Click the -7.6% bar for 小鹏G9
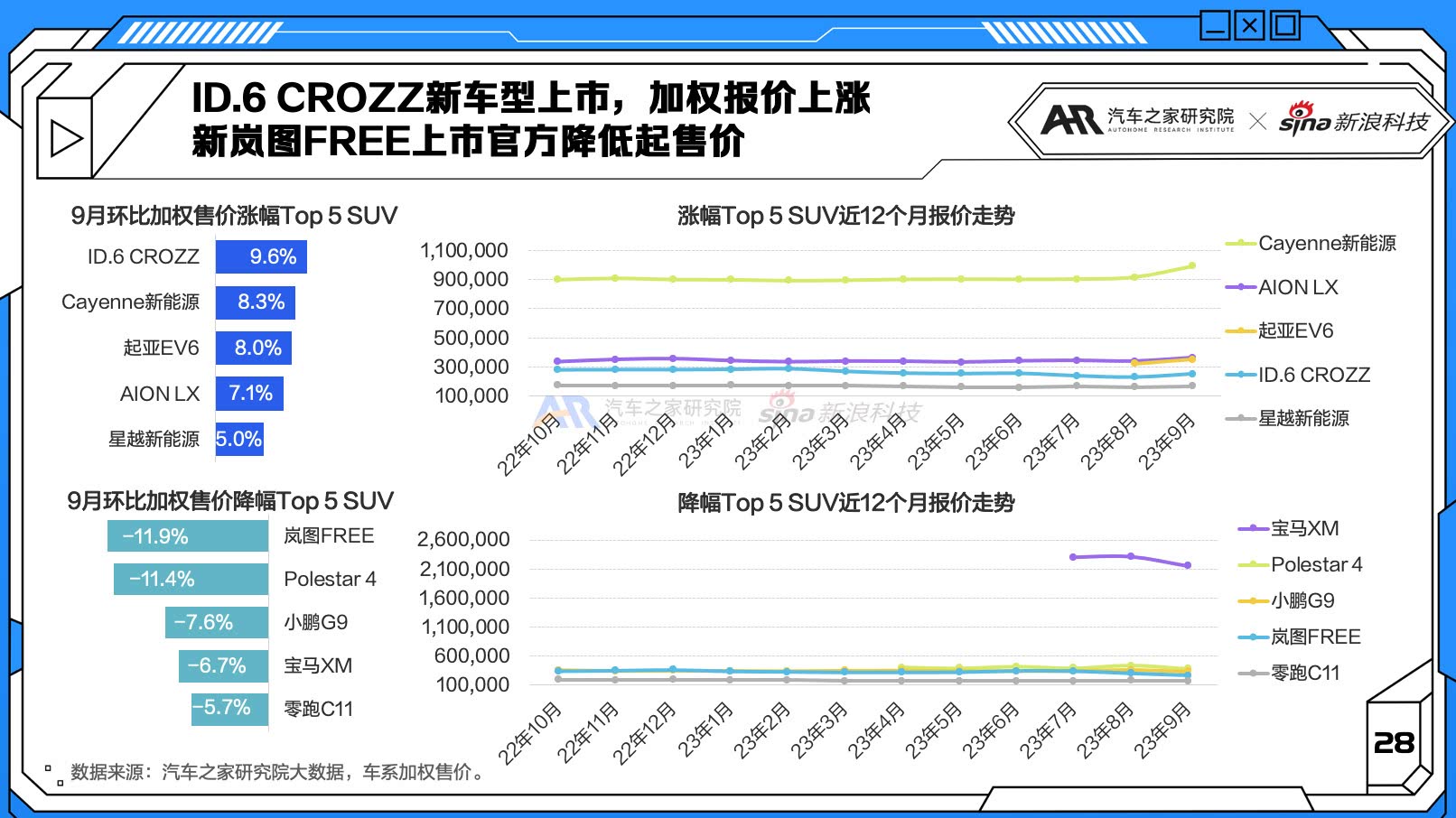 217,623
